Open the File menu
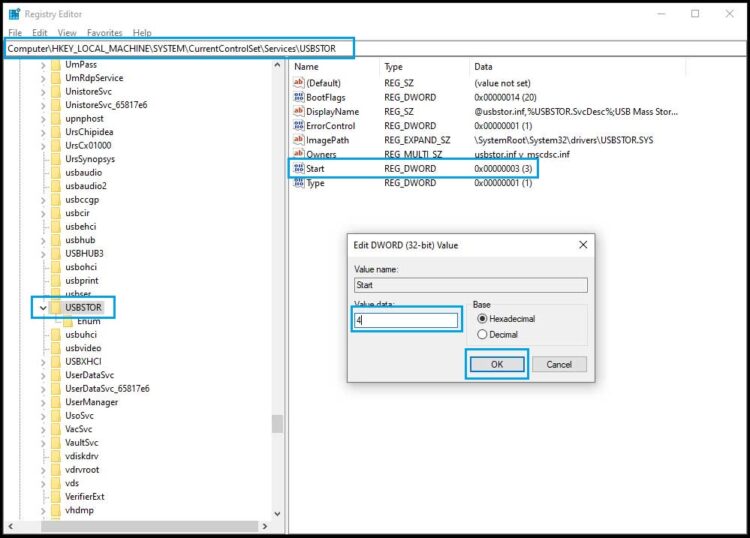This screenshot has height=538, width=750. coord(15,33)
